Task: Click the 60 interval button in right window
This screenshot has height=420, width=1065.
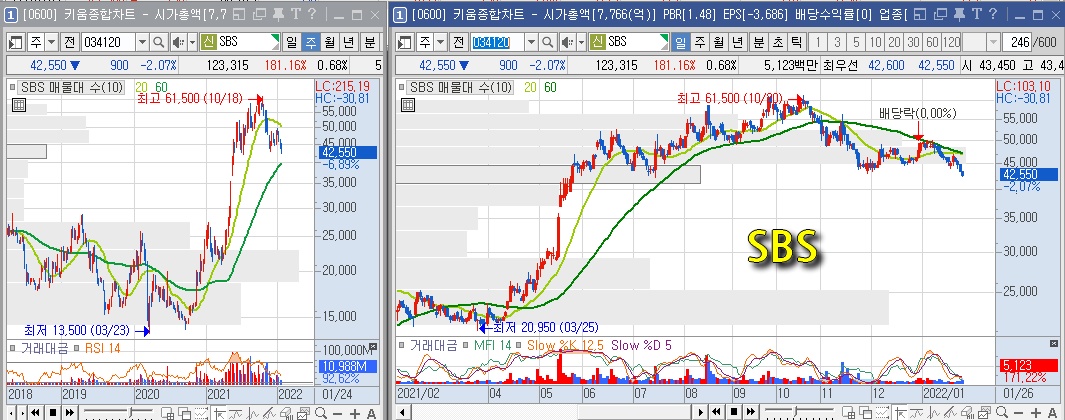Action: (932, 42)
